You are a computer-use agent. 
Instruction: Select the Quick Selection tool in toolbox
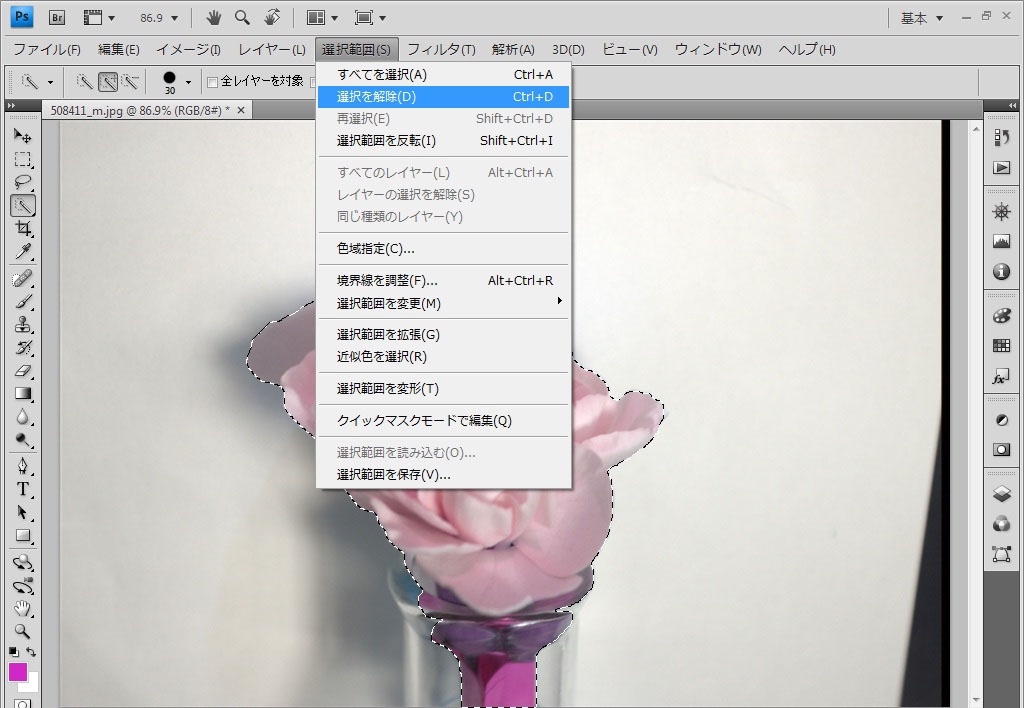point(22,206)
